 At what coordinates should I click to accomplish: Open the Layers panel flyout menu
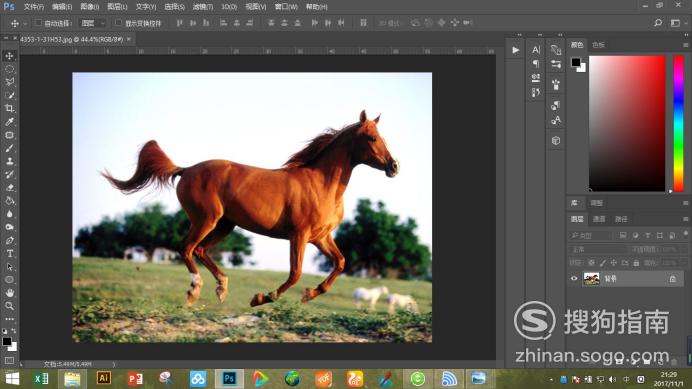(x=685, y=219)
